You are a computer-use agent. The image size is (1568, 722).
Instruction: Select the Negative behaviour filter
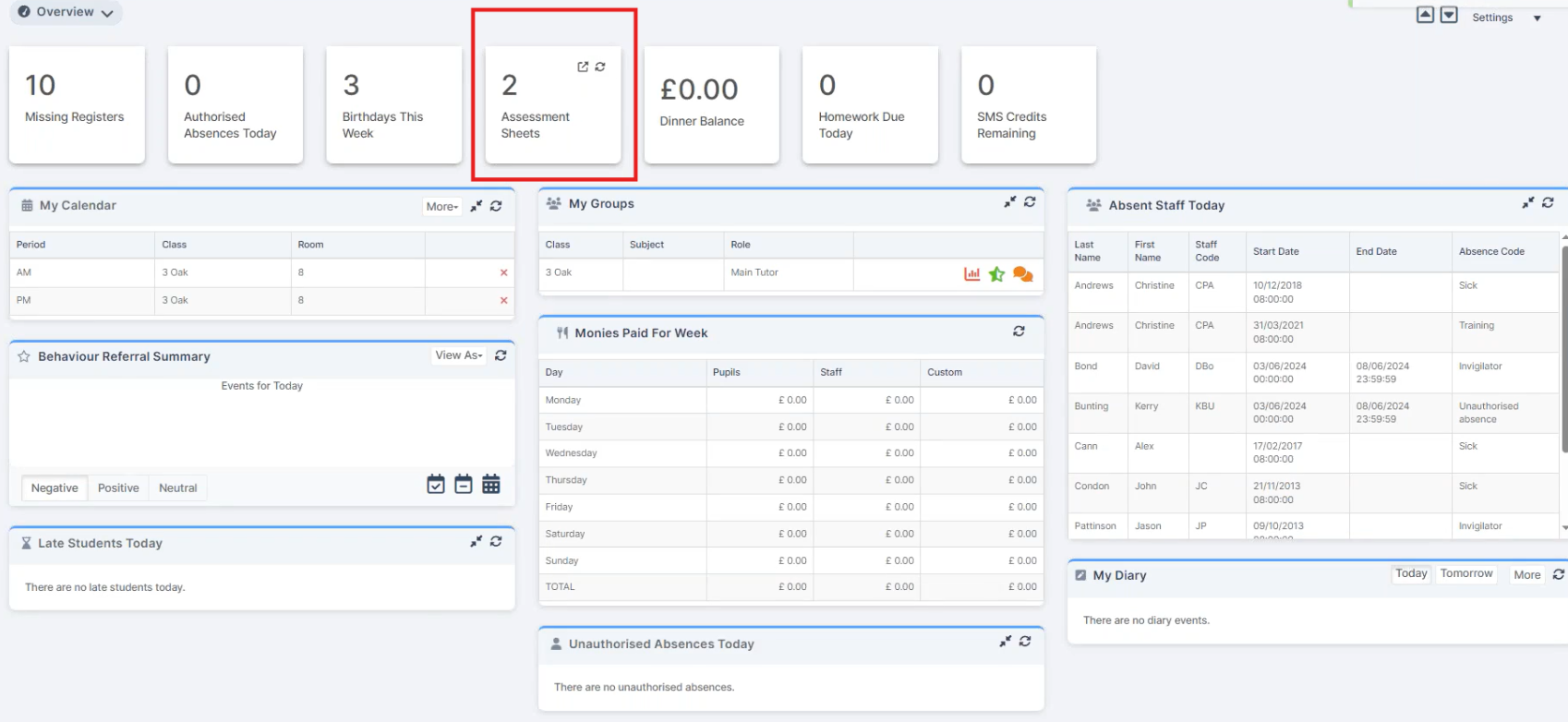[54, 488]
